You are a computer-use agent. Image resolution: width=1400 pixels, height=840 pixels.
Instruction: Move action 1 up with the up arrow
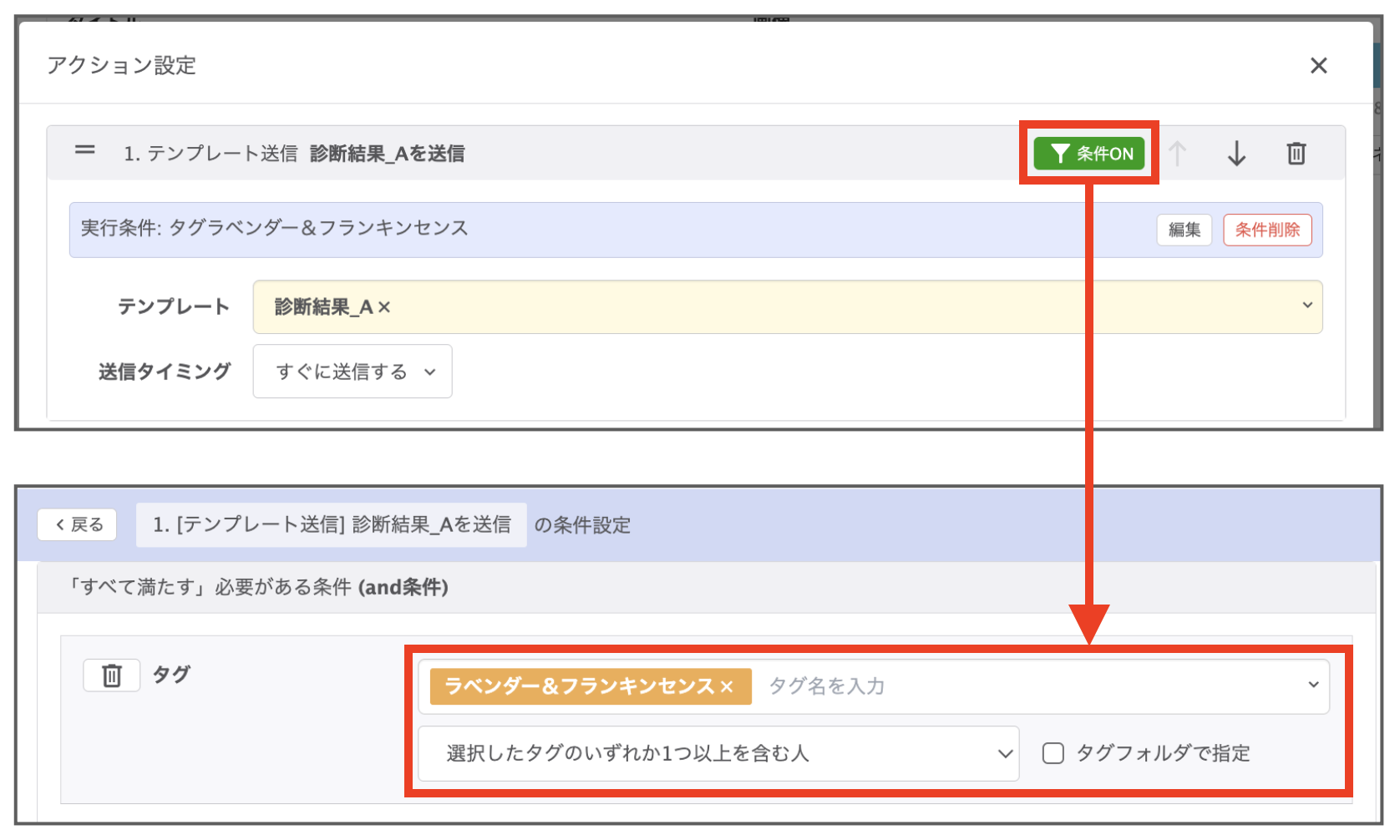tap(1177, 153)
